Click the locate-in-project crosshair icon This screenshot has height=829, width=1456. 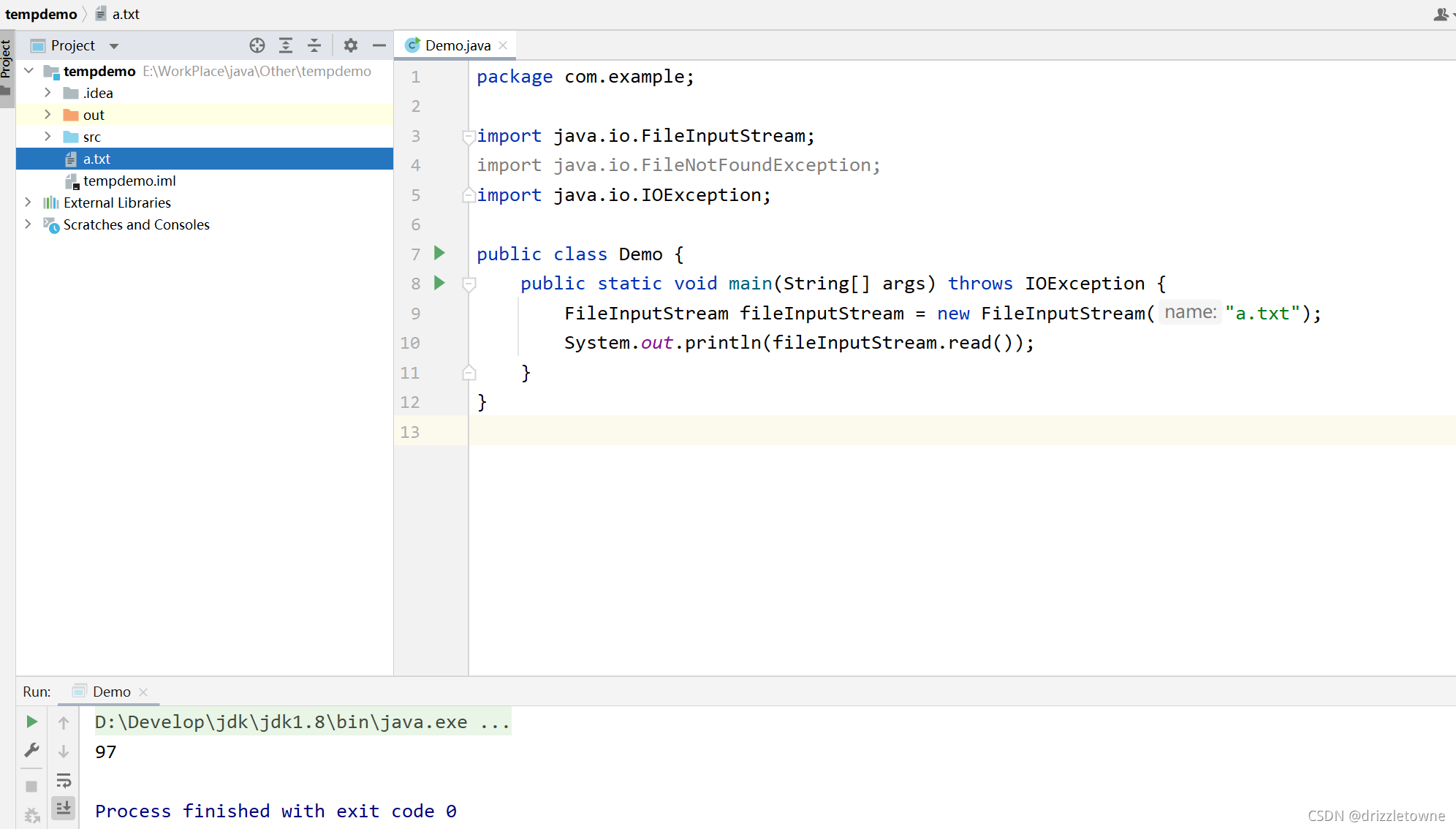pos(257,45)
